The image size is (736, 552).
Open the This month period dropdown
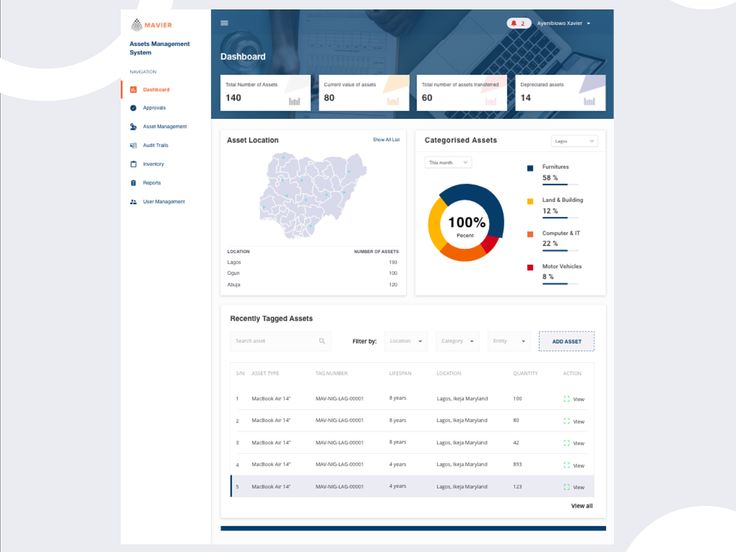click(x=448, y=162)
